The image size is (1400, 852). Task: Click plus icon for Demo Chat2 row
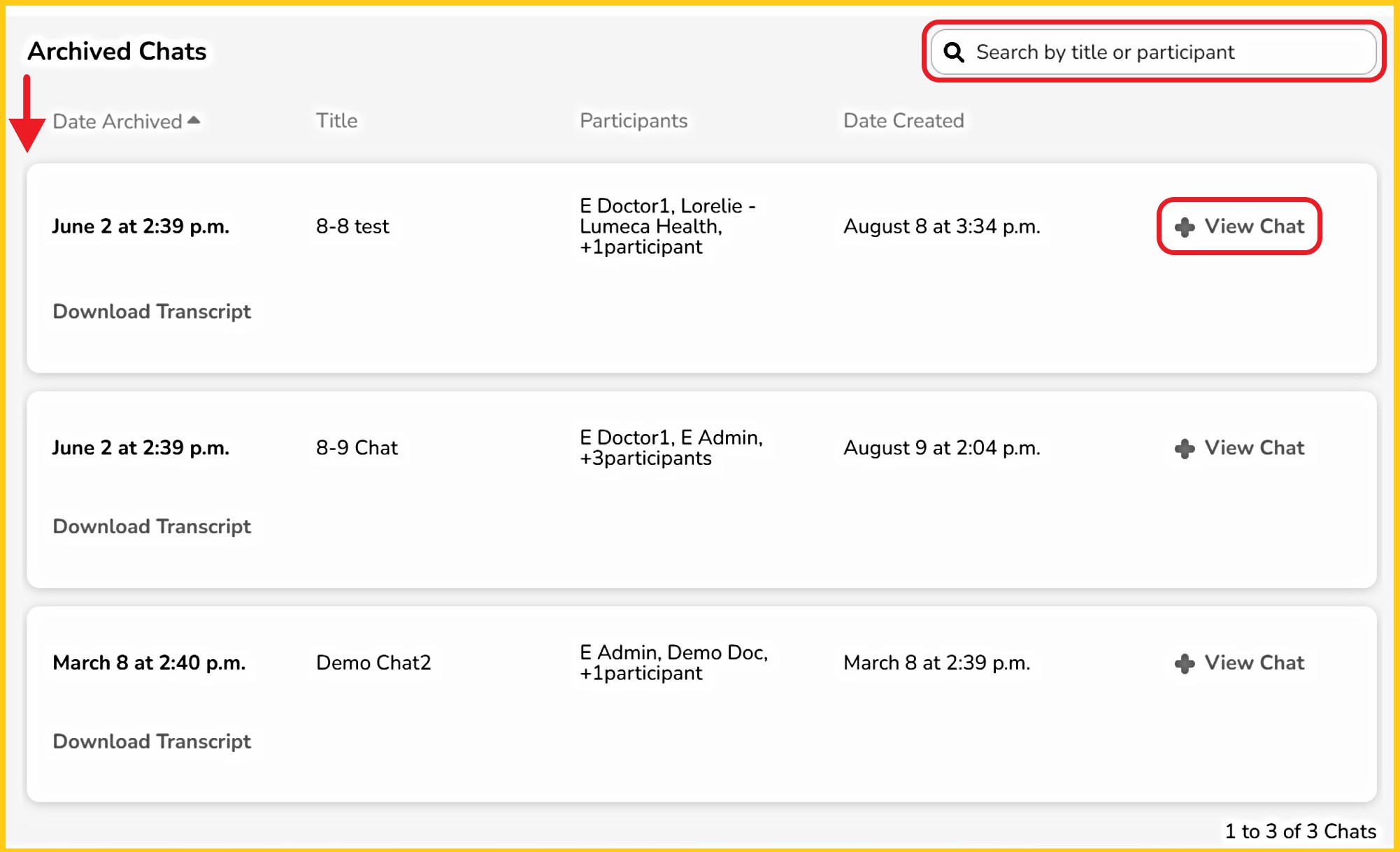point(1185,663)
